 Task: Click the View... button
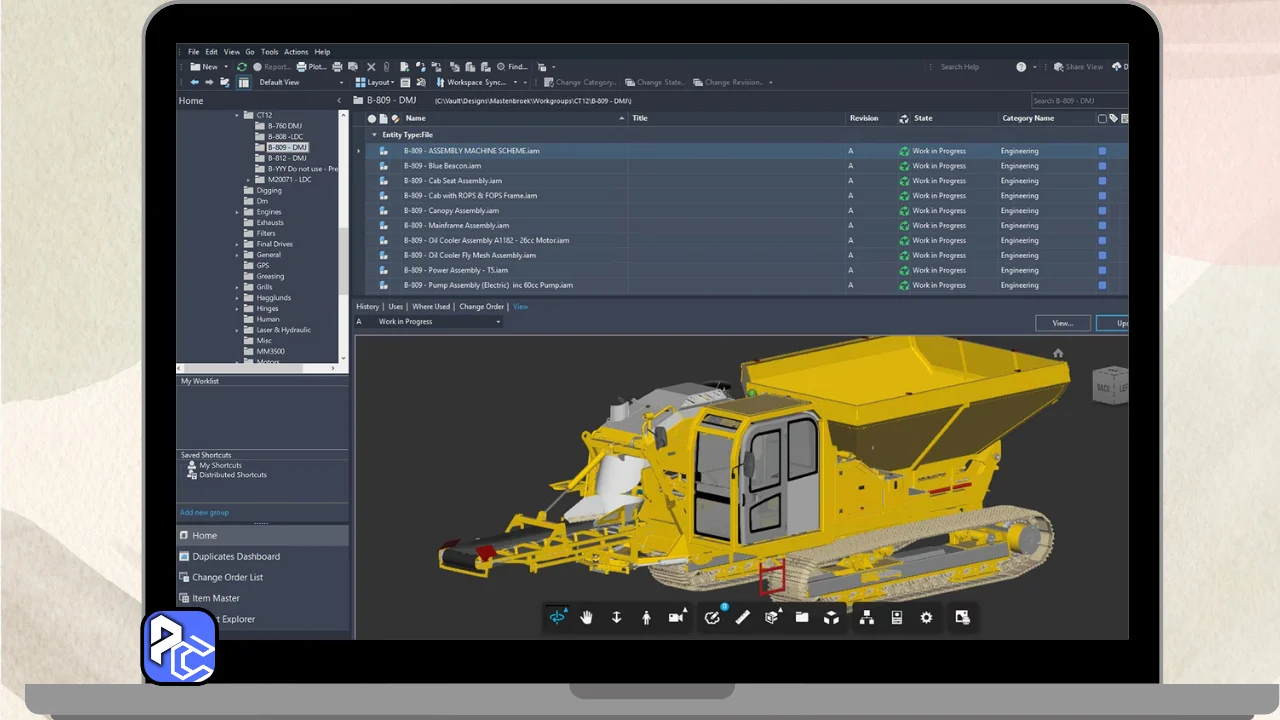1062,323
